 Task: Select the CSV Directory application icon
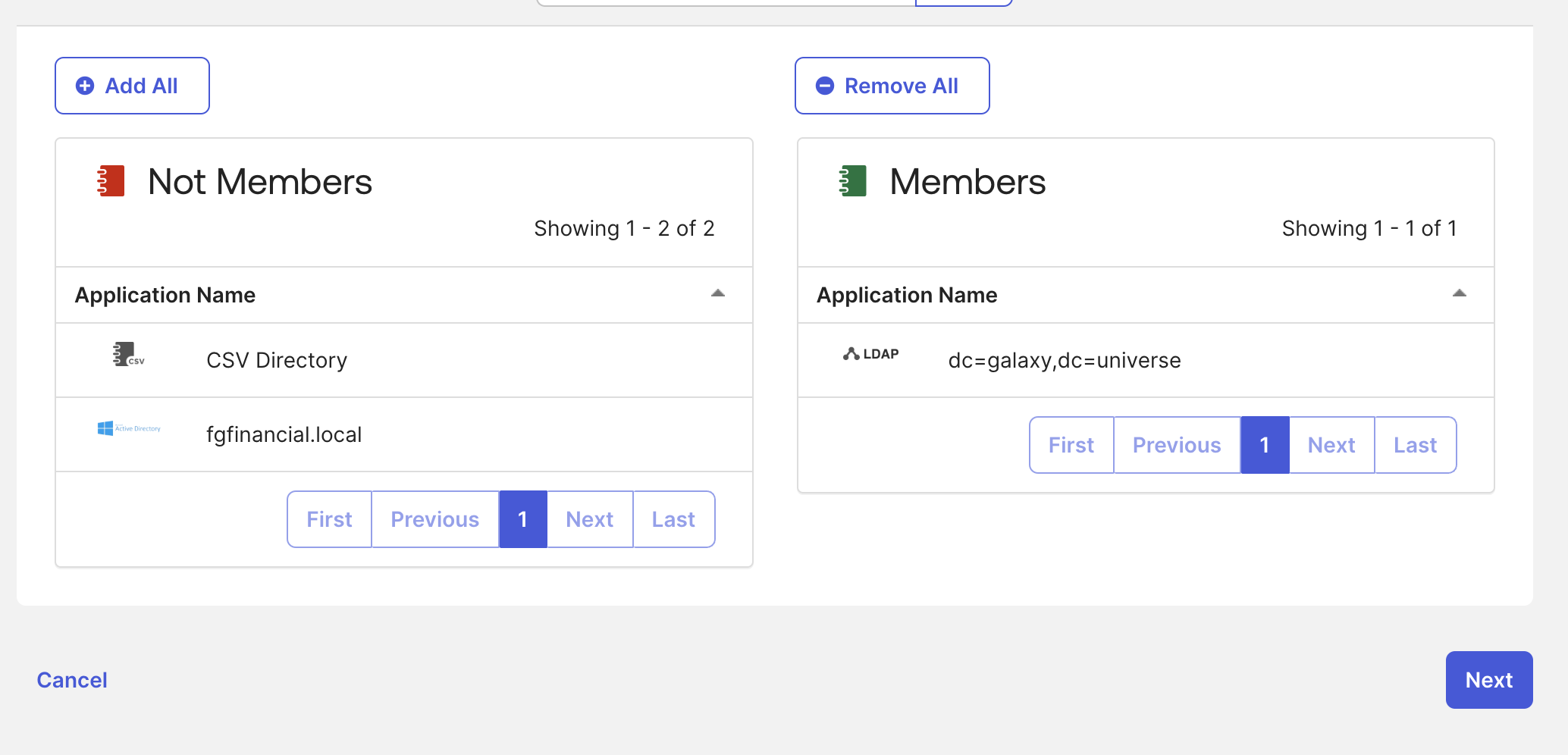pos(127,356)
